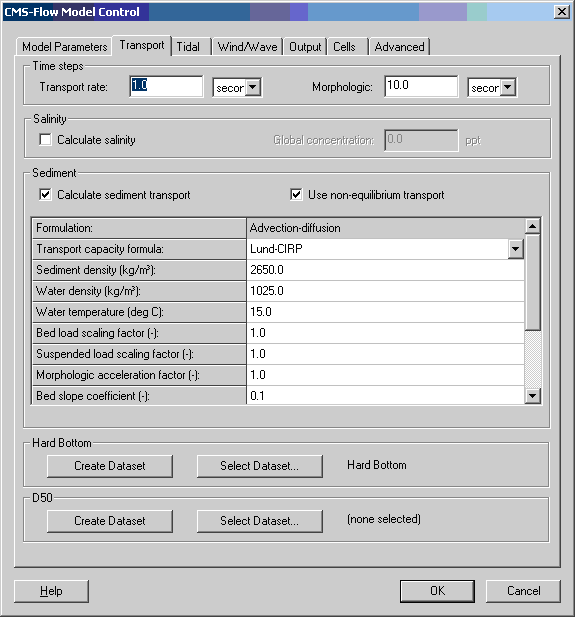Click Create Dataset under Hard Bottom

point(110,466)
